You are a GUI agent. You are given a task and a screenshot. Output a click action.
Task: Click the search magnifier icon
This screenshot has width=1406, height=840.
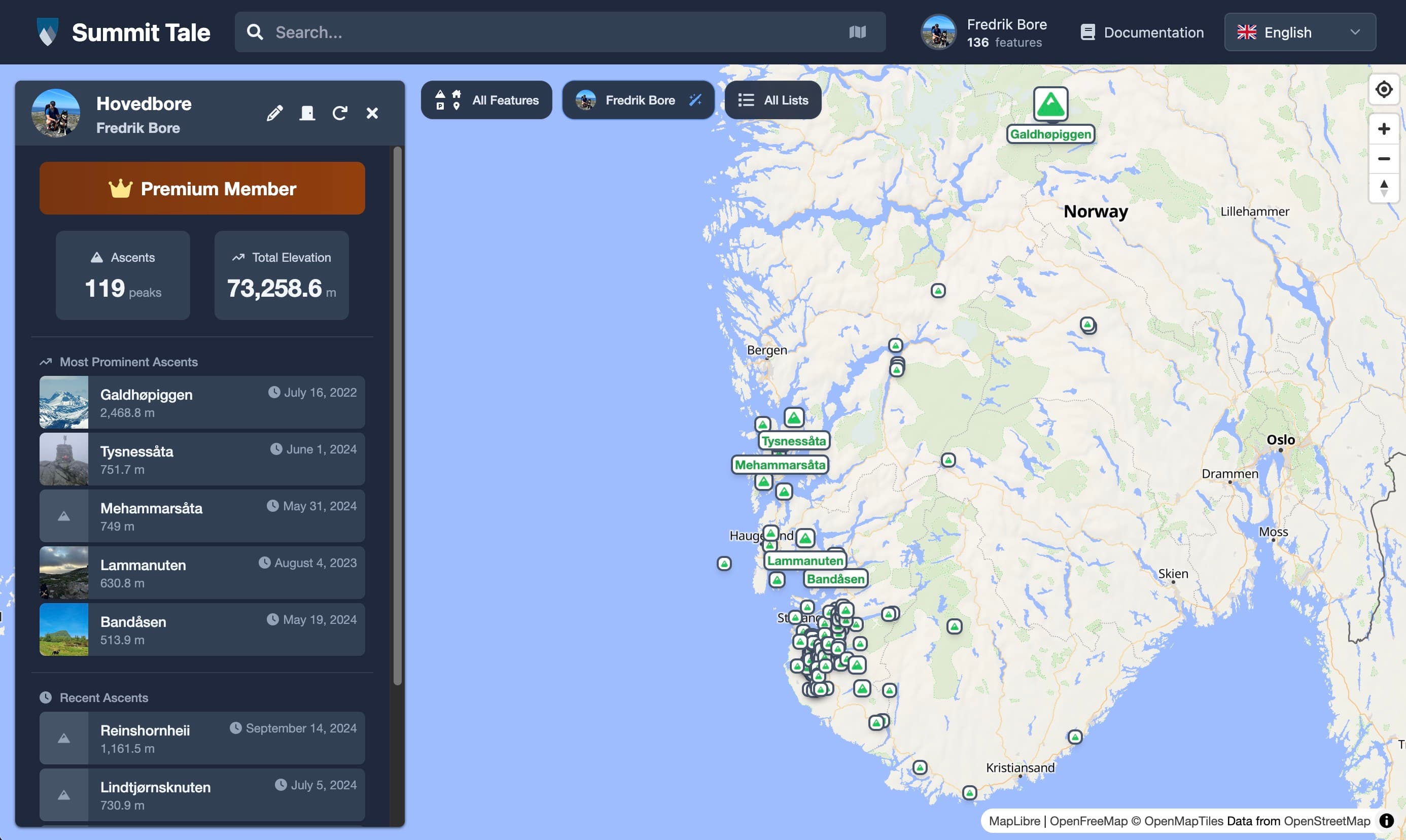(255, 32)
